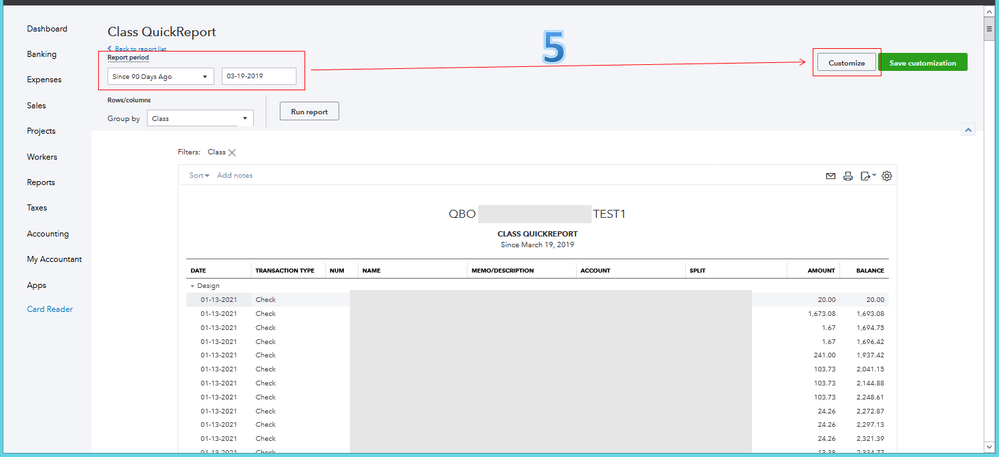Open Workers in the sidebar
This screenshot has width=999, height=457.
click(x=41, y=157)
